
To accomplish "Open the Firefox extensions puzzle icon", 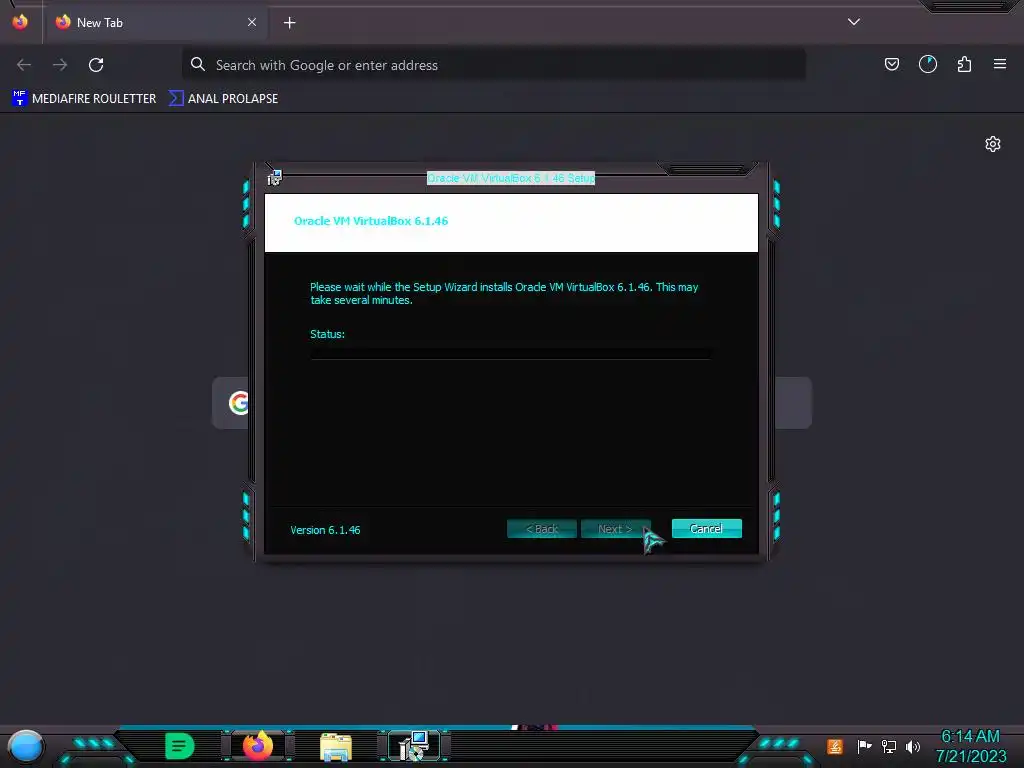I will (964, 64).
